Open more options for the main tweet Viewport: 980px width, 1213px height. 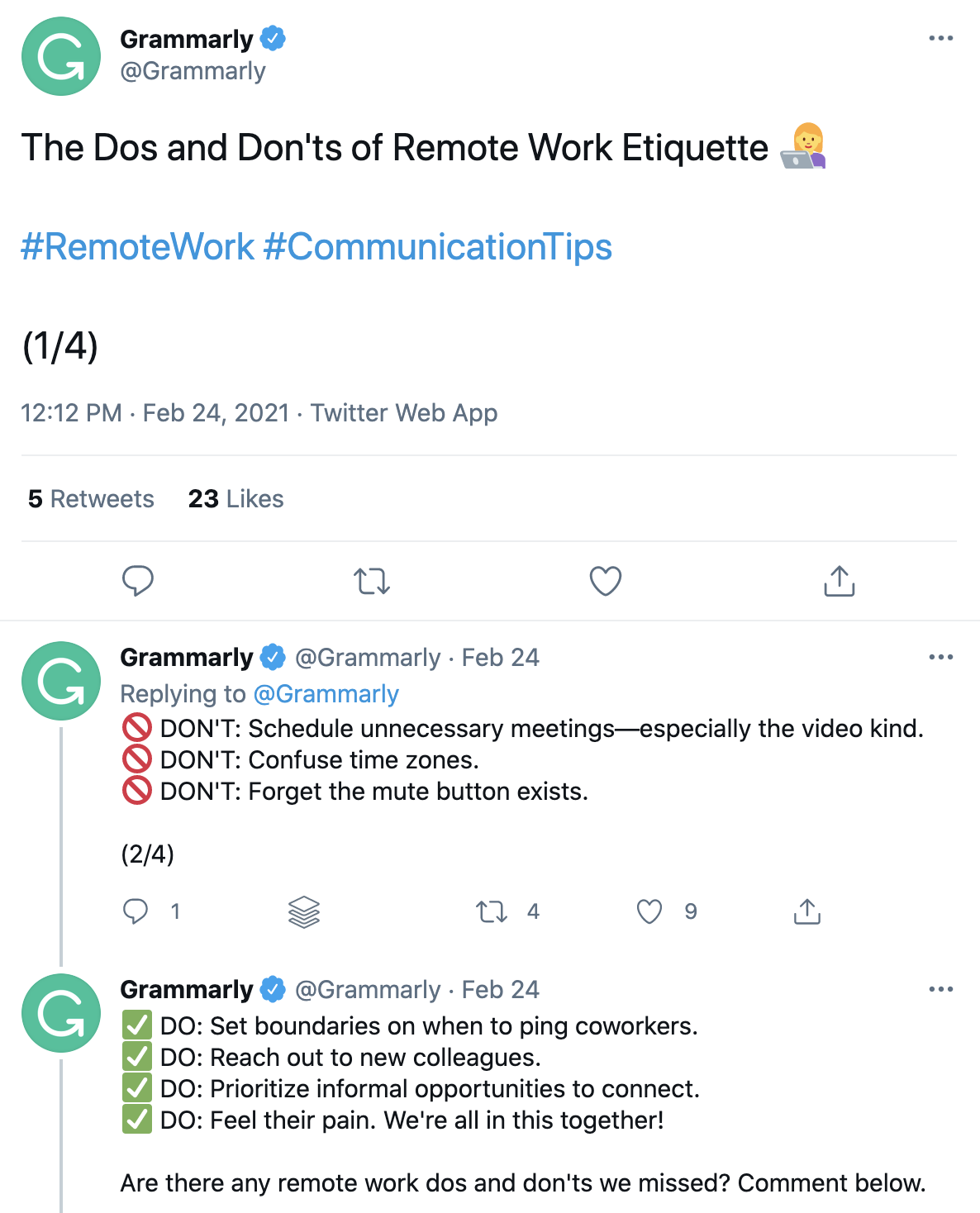point(940,39)
